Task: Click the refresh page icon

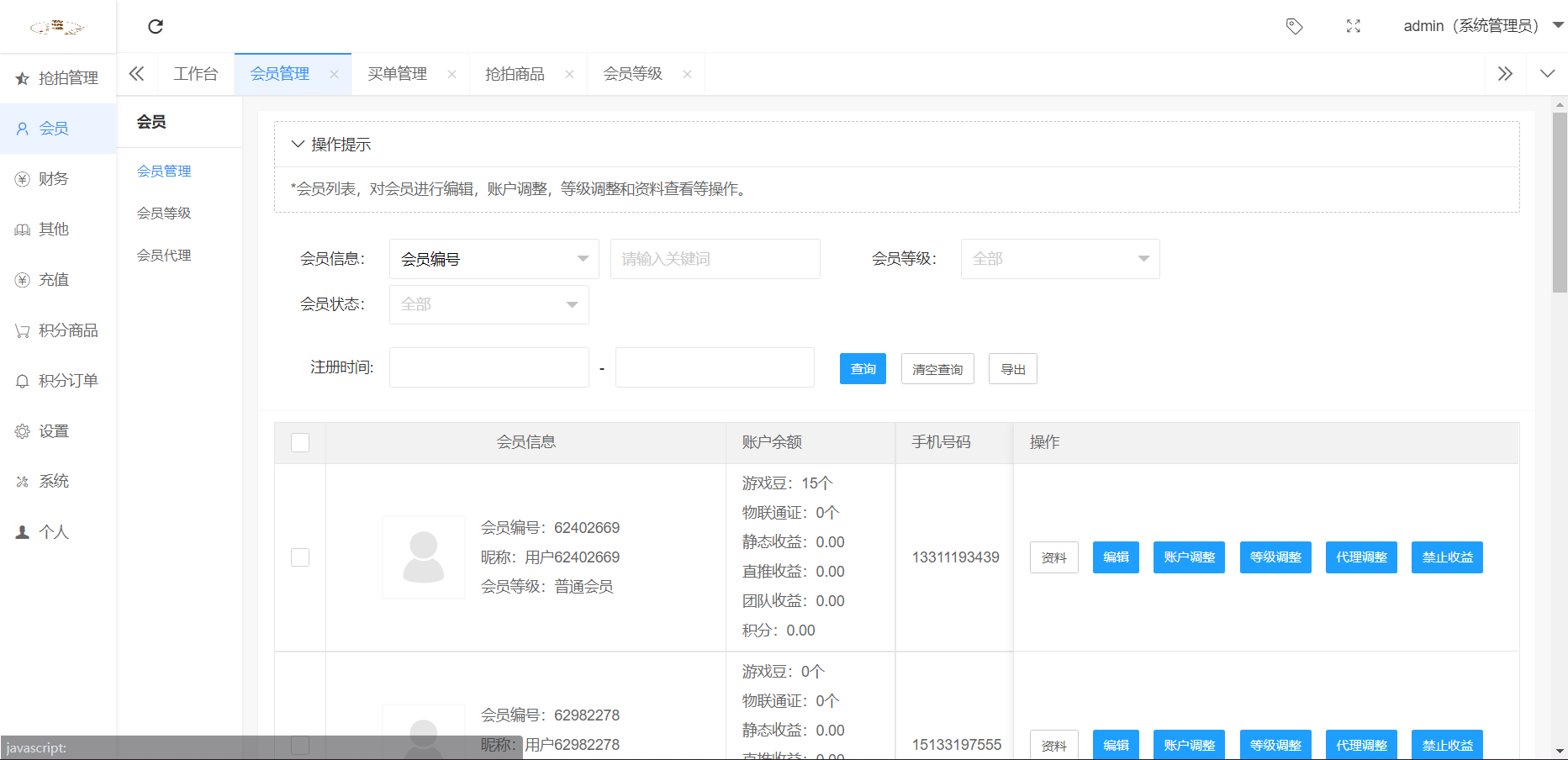Action: (x=156, y=26)
